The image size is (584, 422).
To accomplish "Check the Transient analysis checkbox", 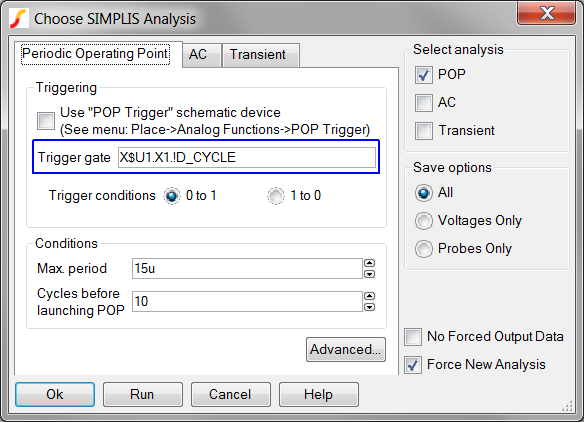I will 424,131.
